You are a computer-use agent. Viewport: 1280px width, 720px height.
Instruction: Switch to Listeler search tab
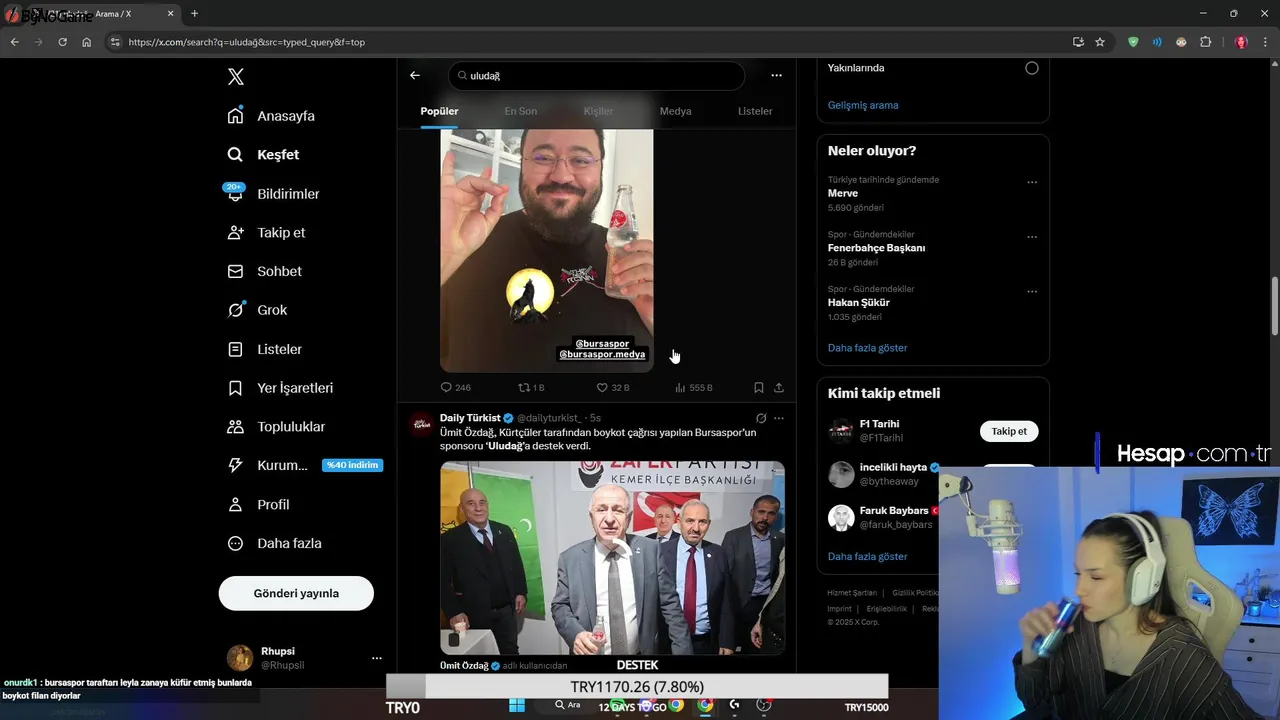point(755,111)
